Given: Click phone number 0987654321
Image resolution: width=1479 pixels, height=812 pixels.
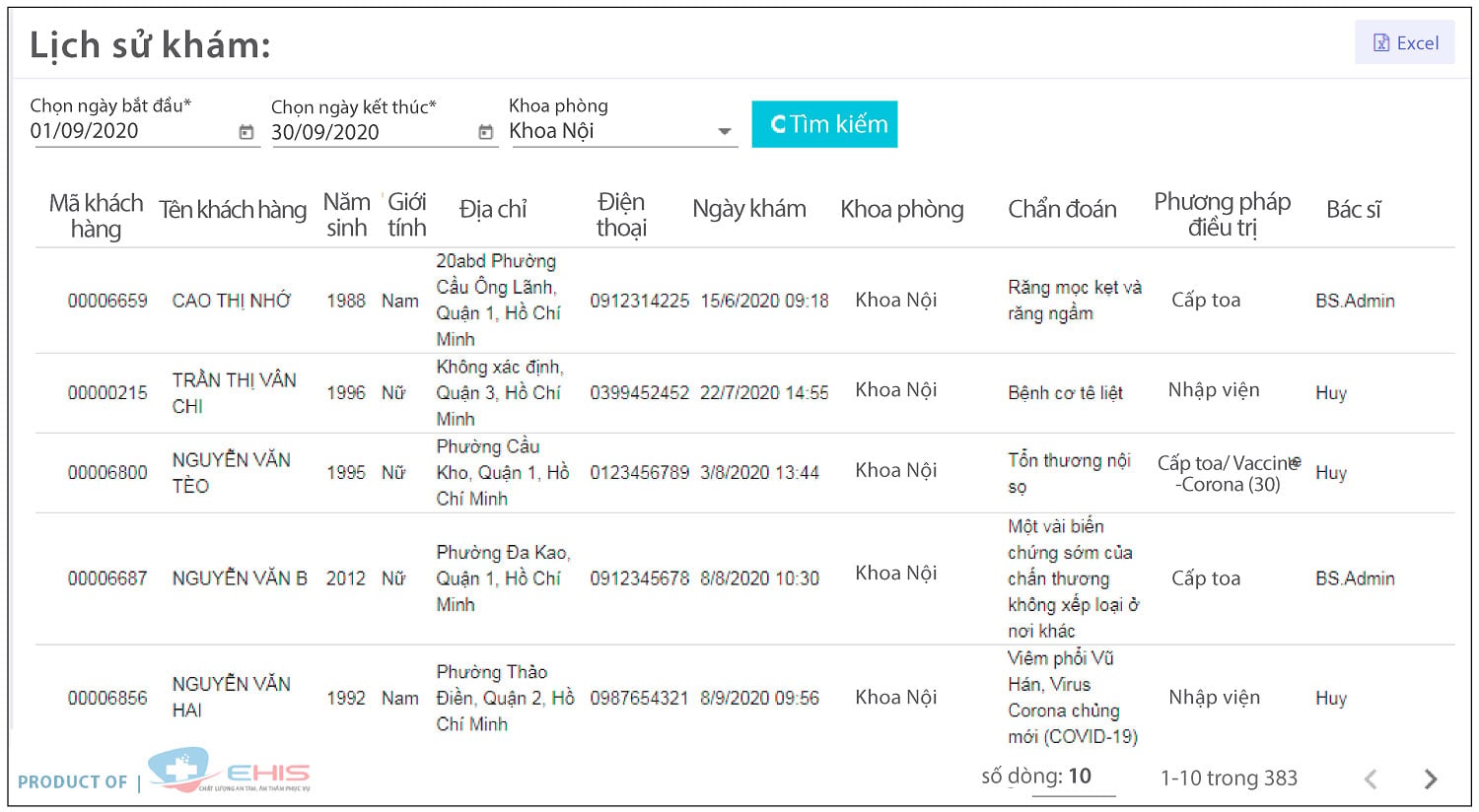Looking at the screenshot, I should pos(640,698).
